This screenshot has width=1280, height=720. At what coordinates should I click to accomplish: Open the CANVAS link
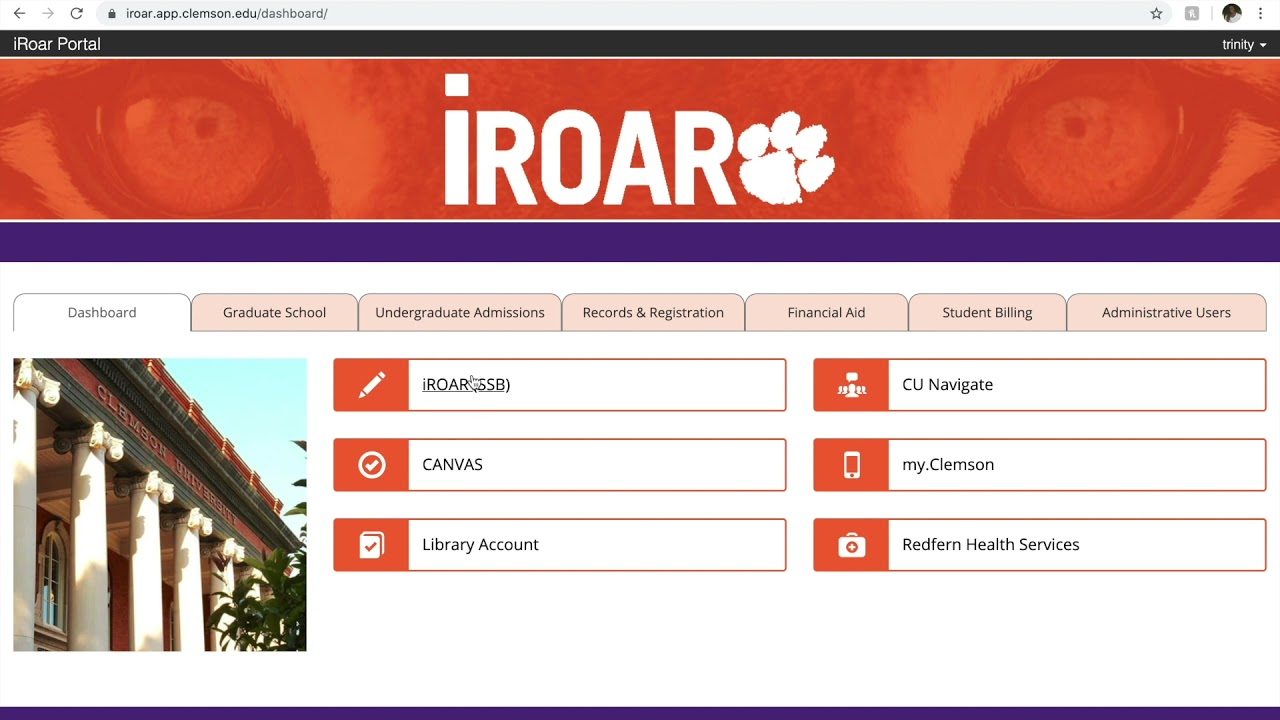click(x=452, y=465)
